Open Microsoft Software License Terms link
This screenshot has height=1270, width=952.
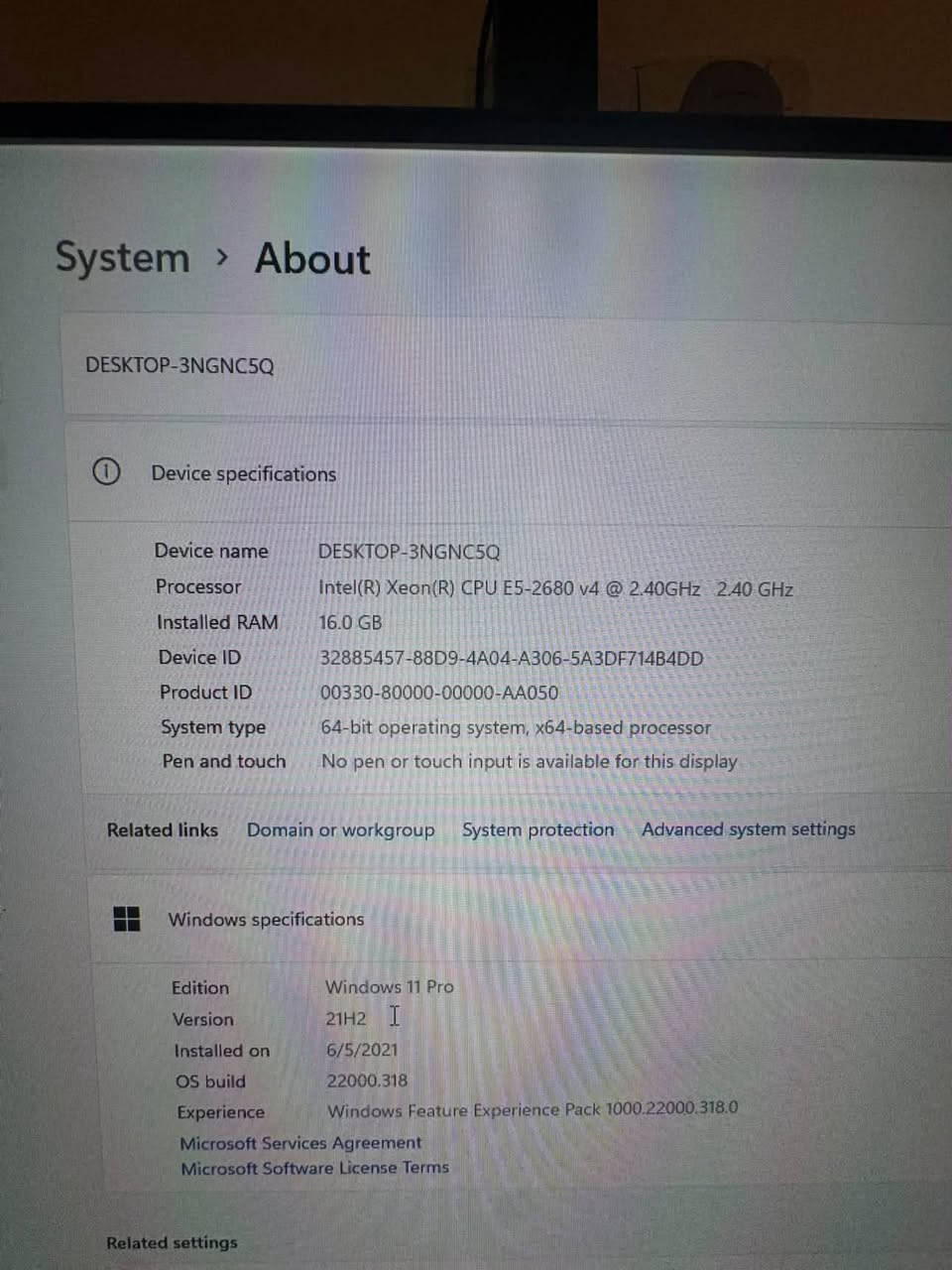click(x=314, y=1168)
